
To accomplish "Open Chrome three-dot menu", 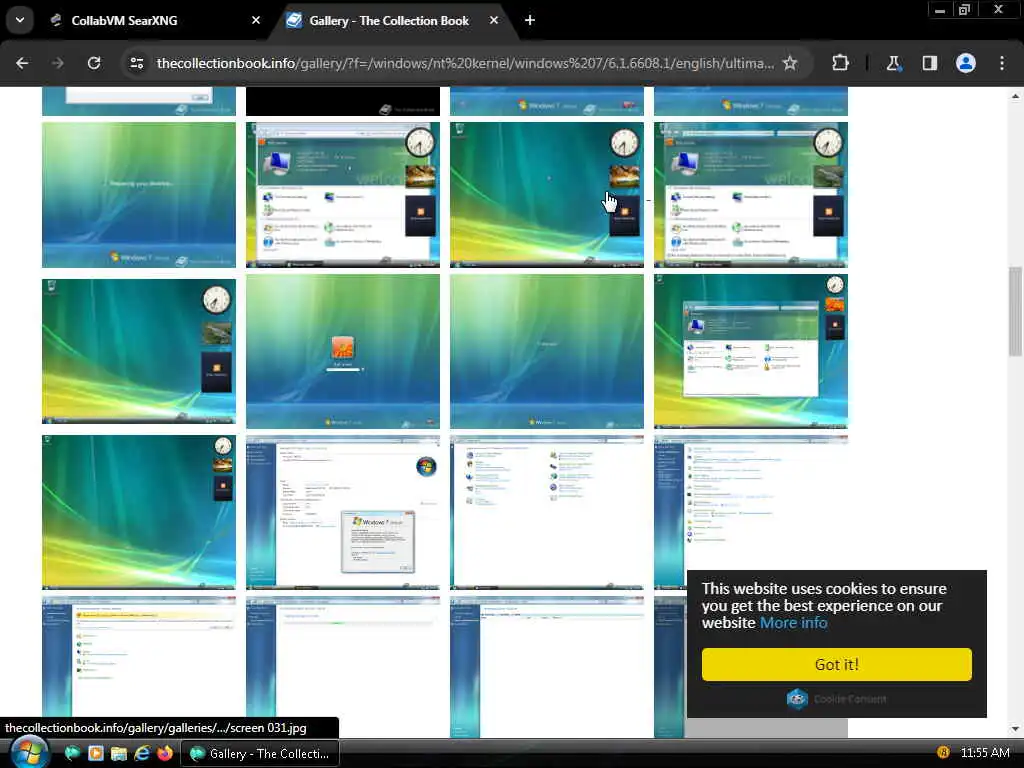I will coord(1002,63).
